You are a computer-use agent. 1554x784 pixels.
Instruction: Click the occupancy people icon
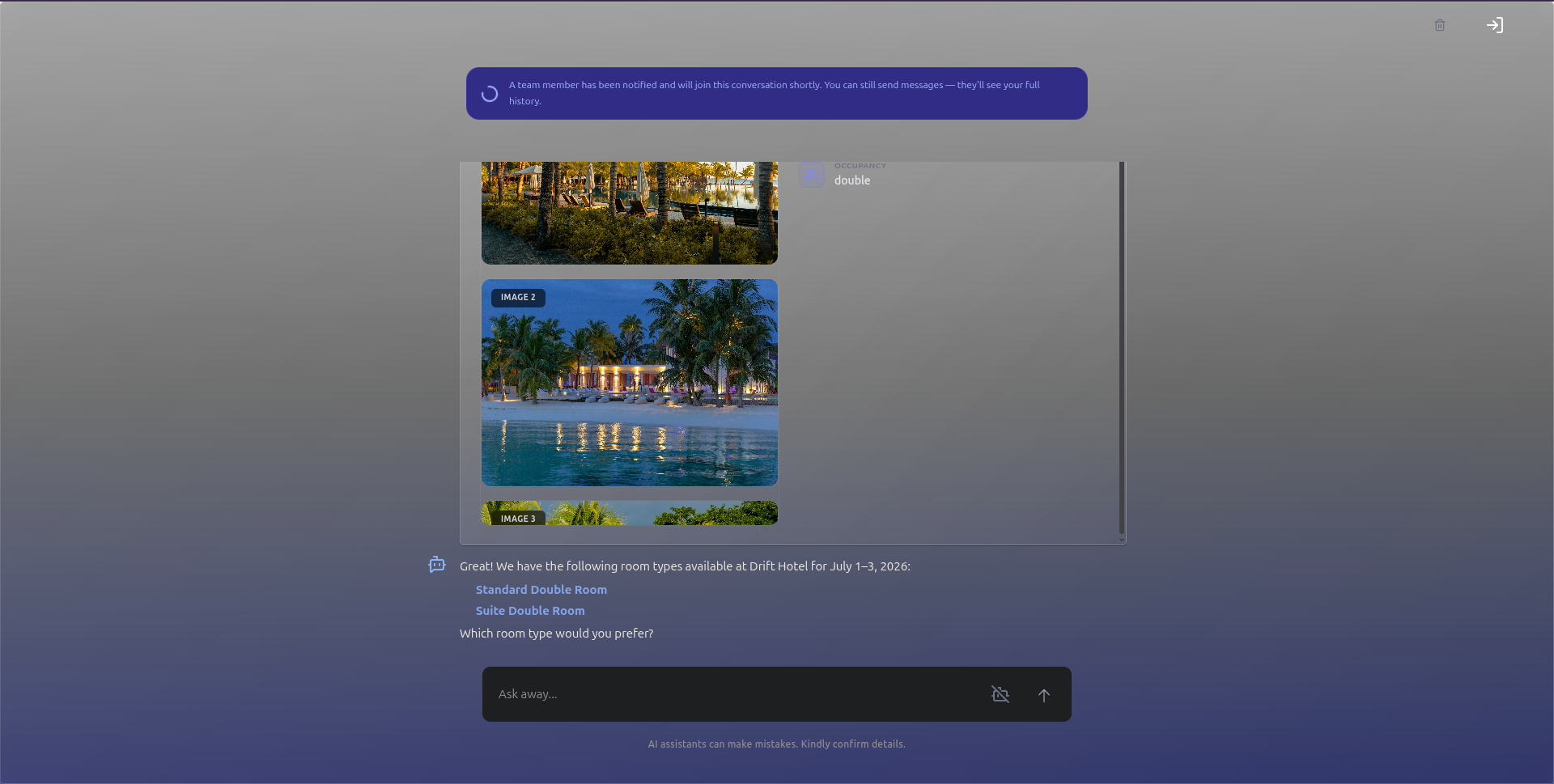click(812, 175)
